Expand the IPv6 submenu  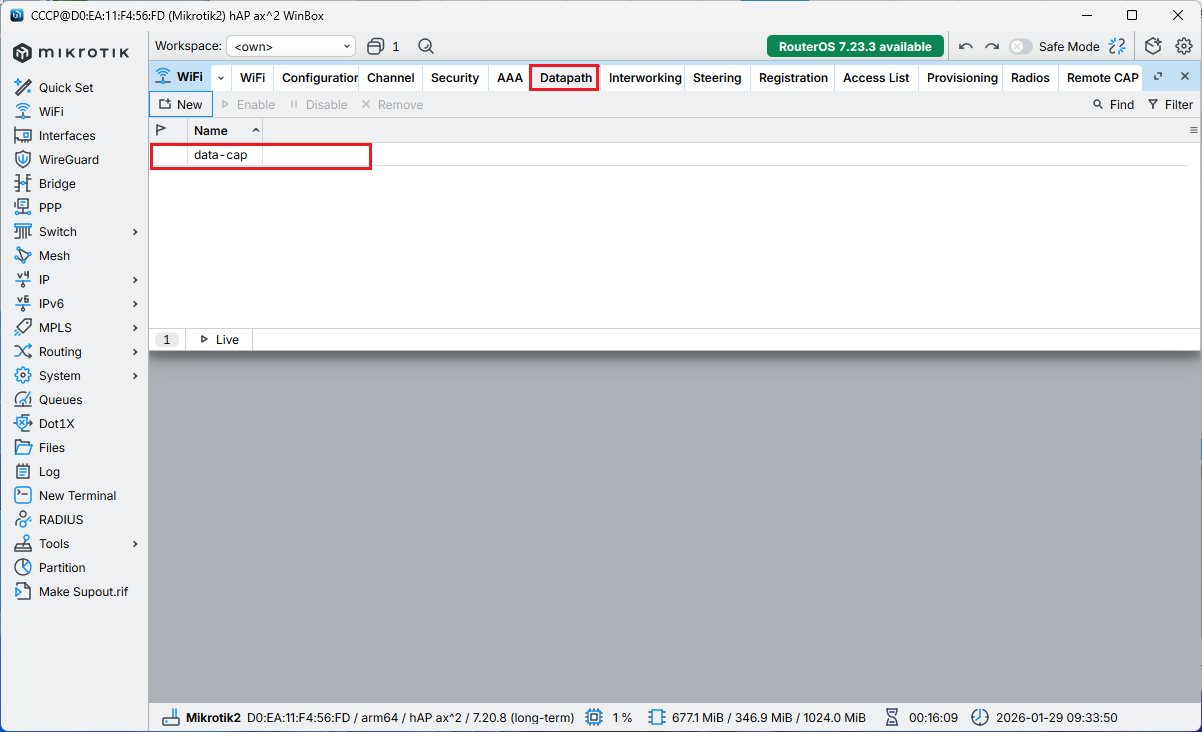(x=135, y=303)
